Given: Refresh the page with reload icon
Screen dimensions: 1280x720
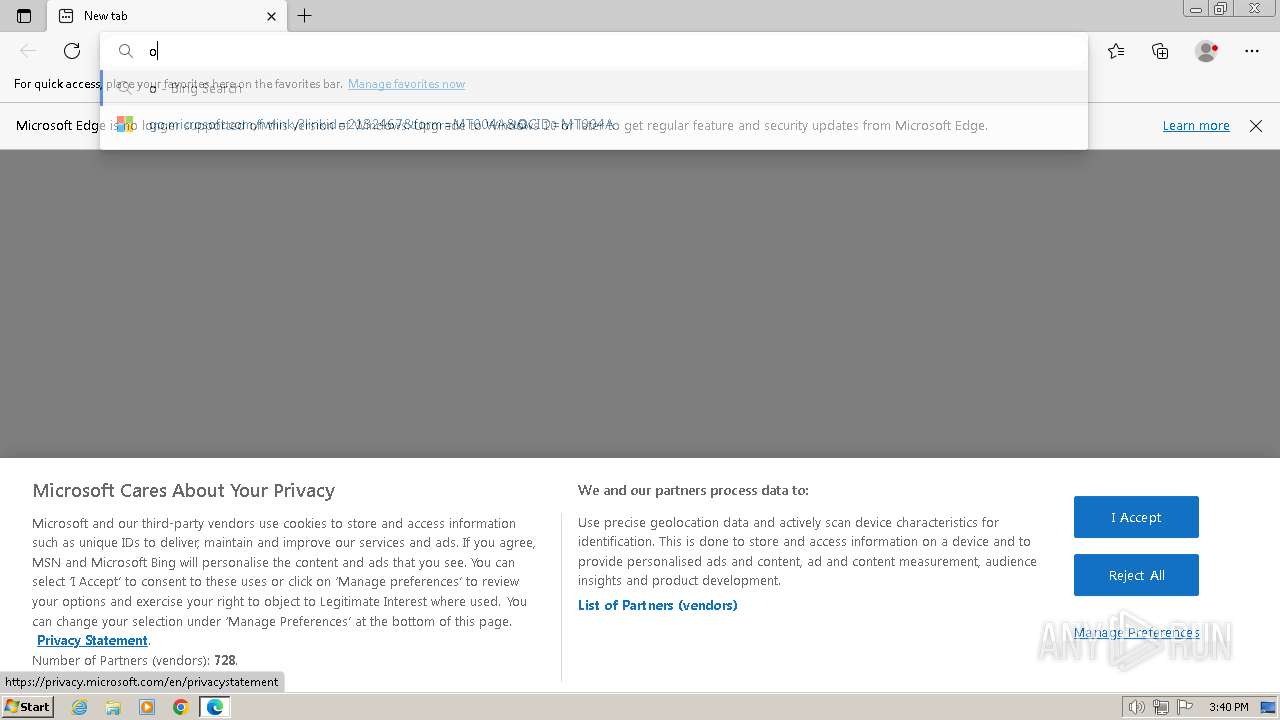Looking at the screenshot, I should (x=72, y=51).
